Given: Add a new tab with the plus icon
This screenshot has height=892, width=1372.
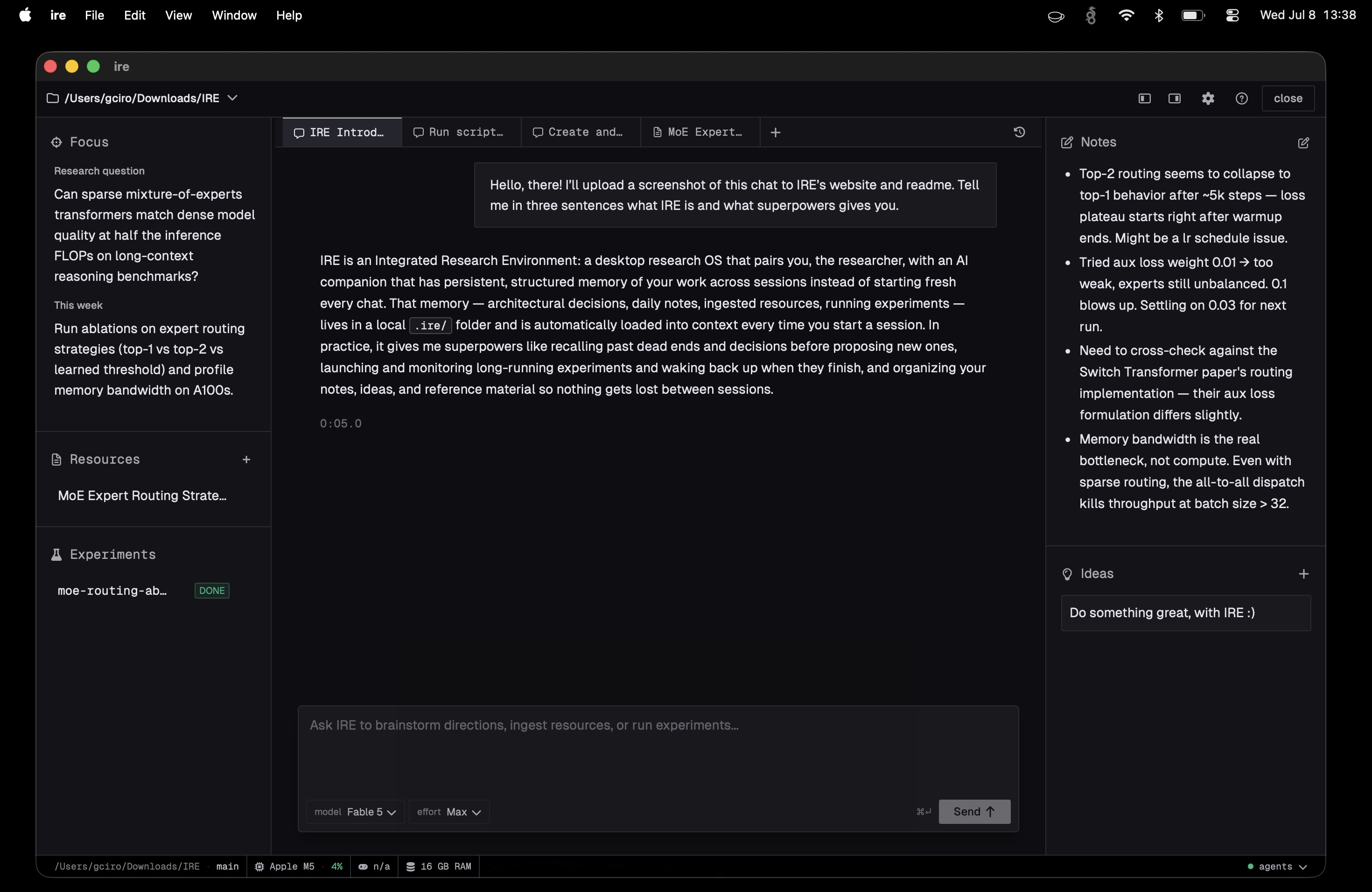Looking at the screenshot, I should (x=775, y=132).
